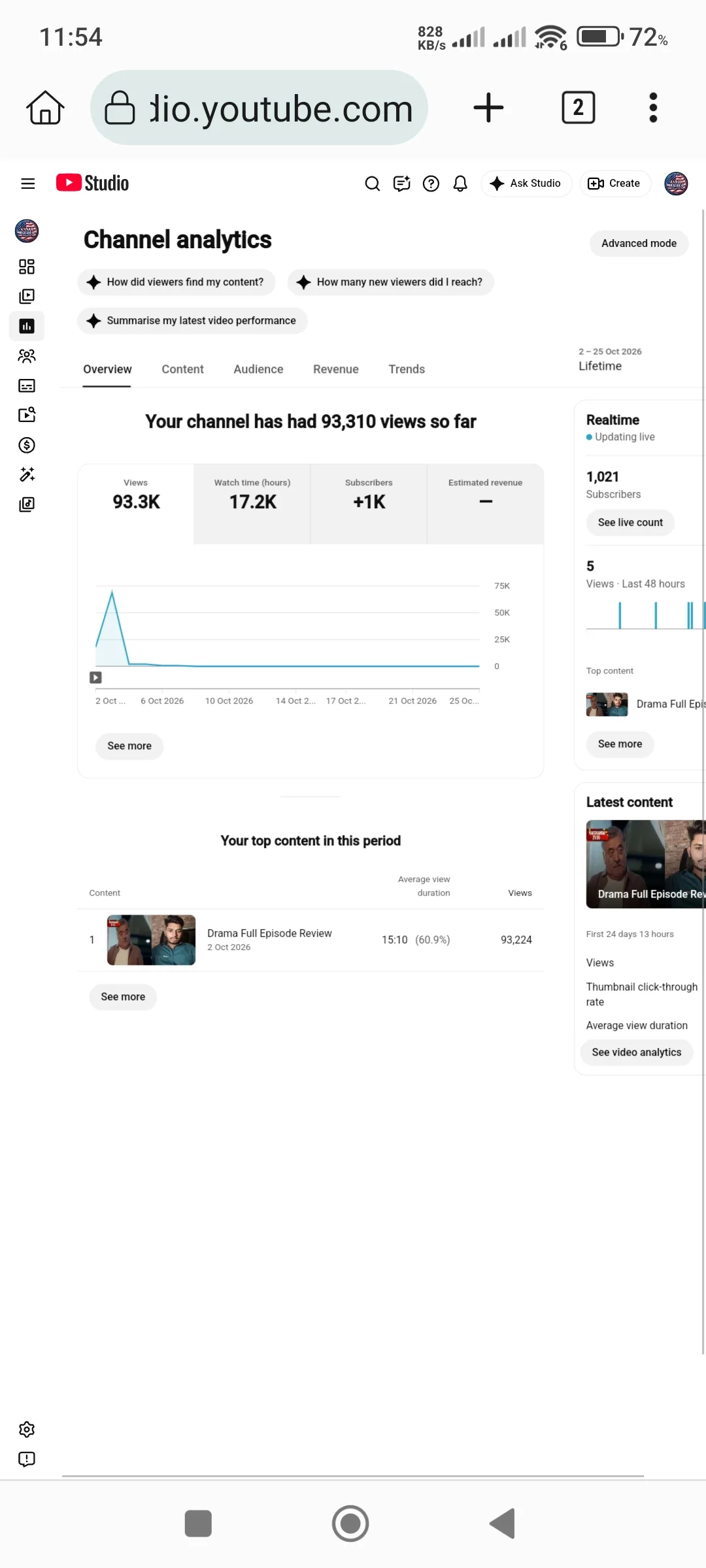
Task: Open browser three-dot menu
Action: coord(653,108)
